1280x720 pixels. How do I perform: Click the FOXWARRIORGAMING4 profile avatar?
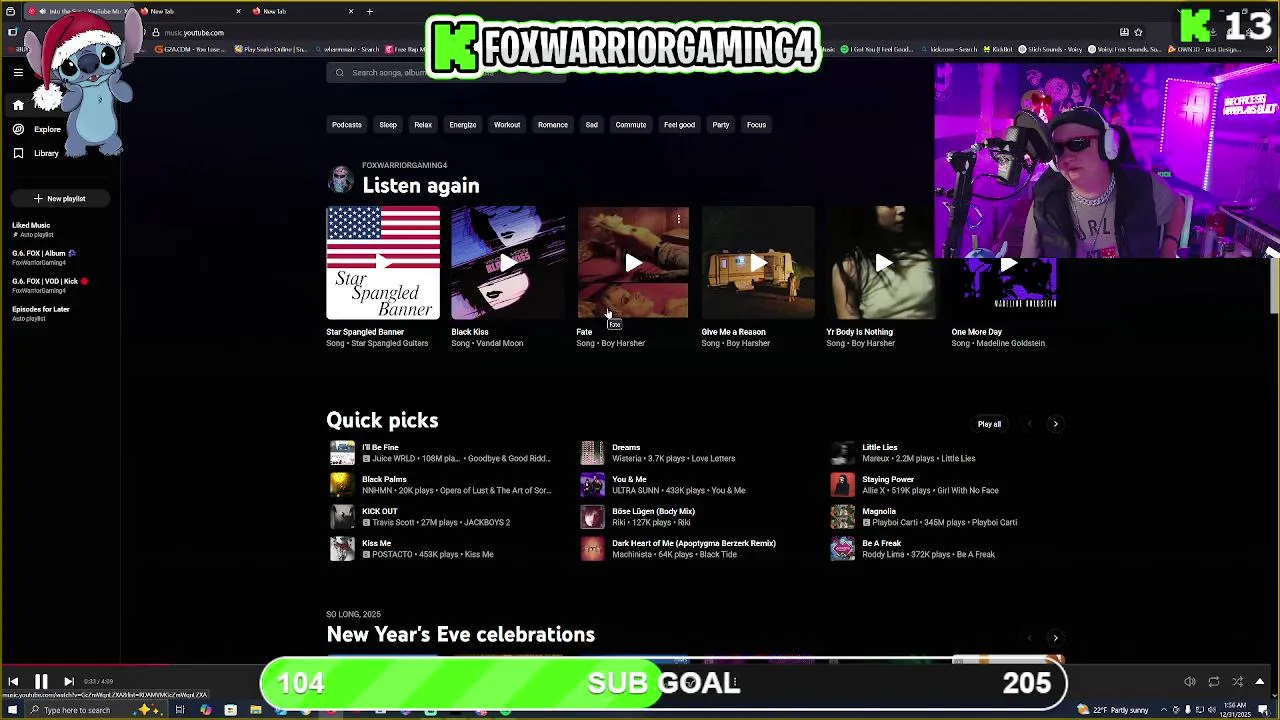tap(341, 180)
